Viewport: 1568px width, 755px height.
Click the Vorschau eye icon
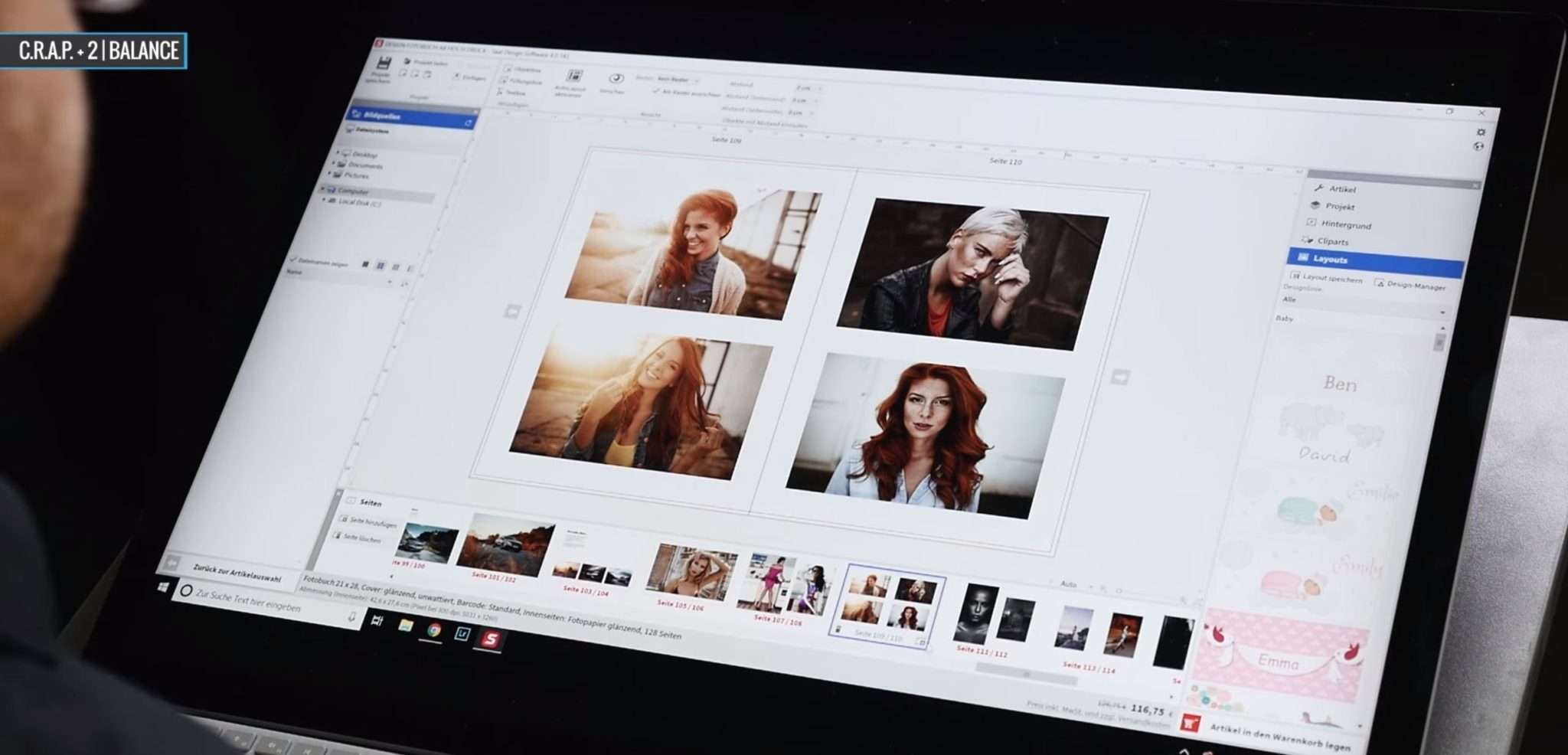[x=616, y=78]
